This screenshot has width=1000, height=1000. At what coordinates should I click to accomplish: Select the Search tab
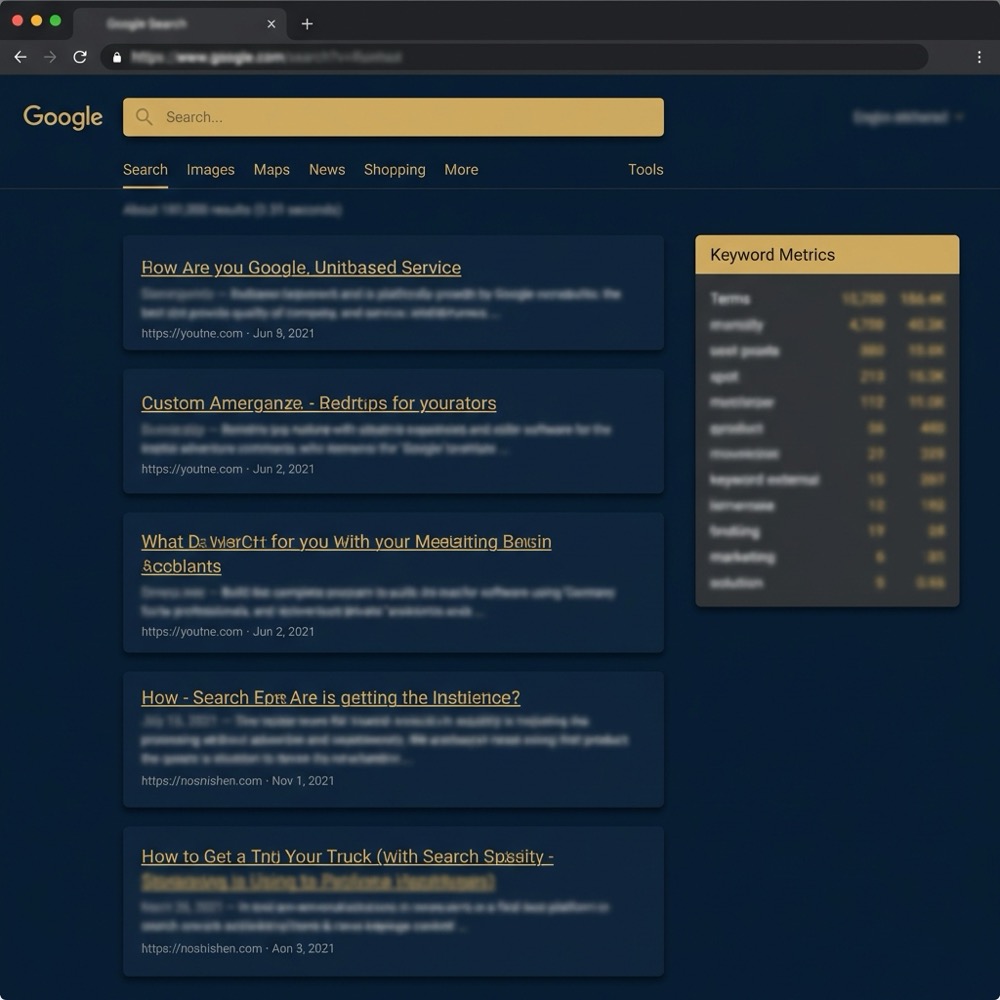(145, 170)
